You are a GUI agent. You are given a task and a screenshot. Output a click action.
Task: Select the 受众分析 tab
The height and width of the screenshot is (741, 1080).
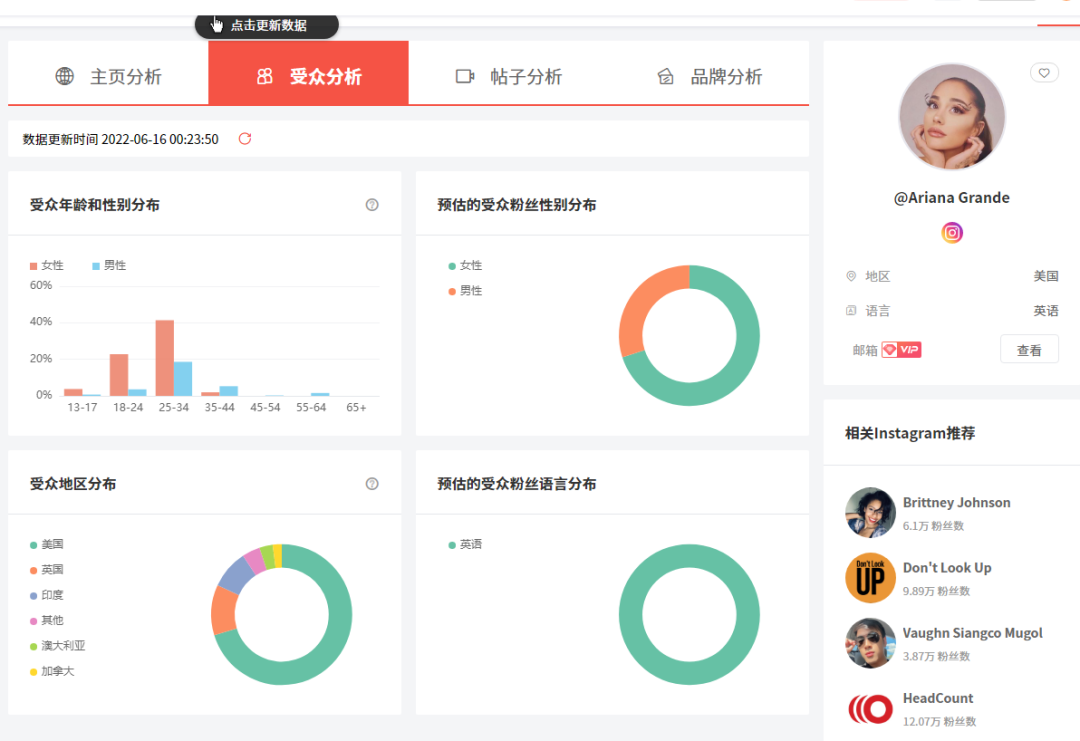pos(309,73)
